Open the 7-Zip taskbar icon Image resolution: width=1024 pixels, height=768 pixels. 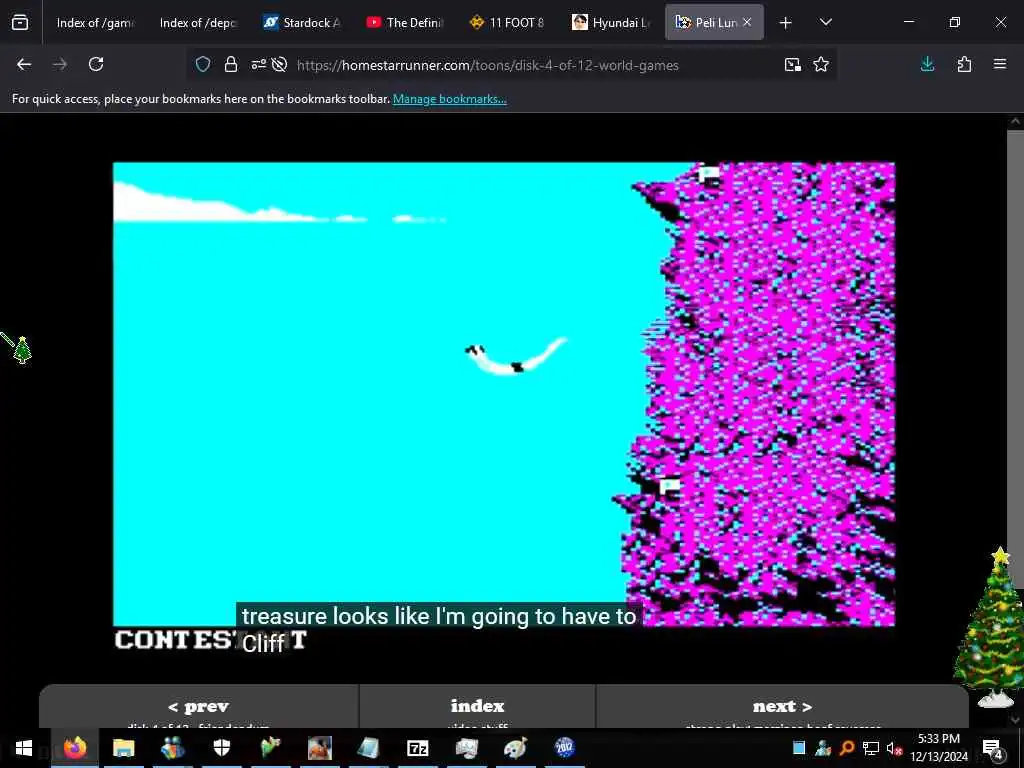(x=417, y=748)
